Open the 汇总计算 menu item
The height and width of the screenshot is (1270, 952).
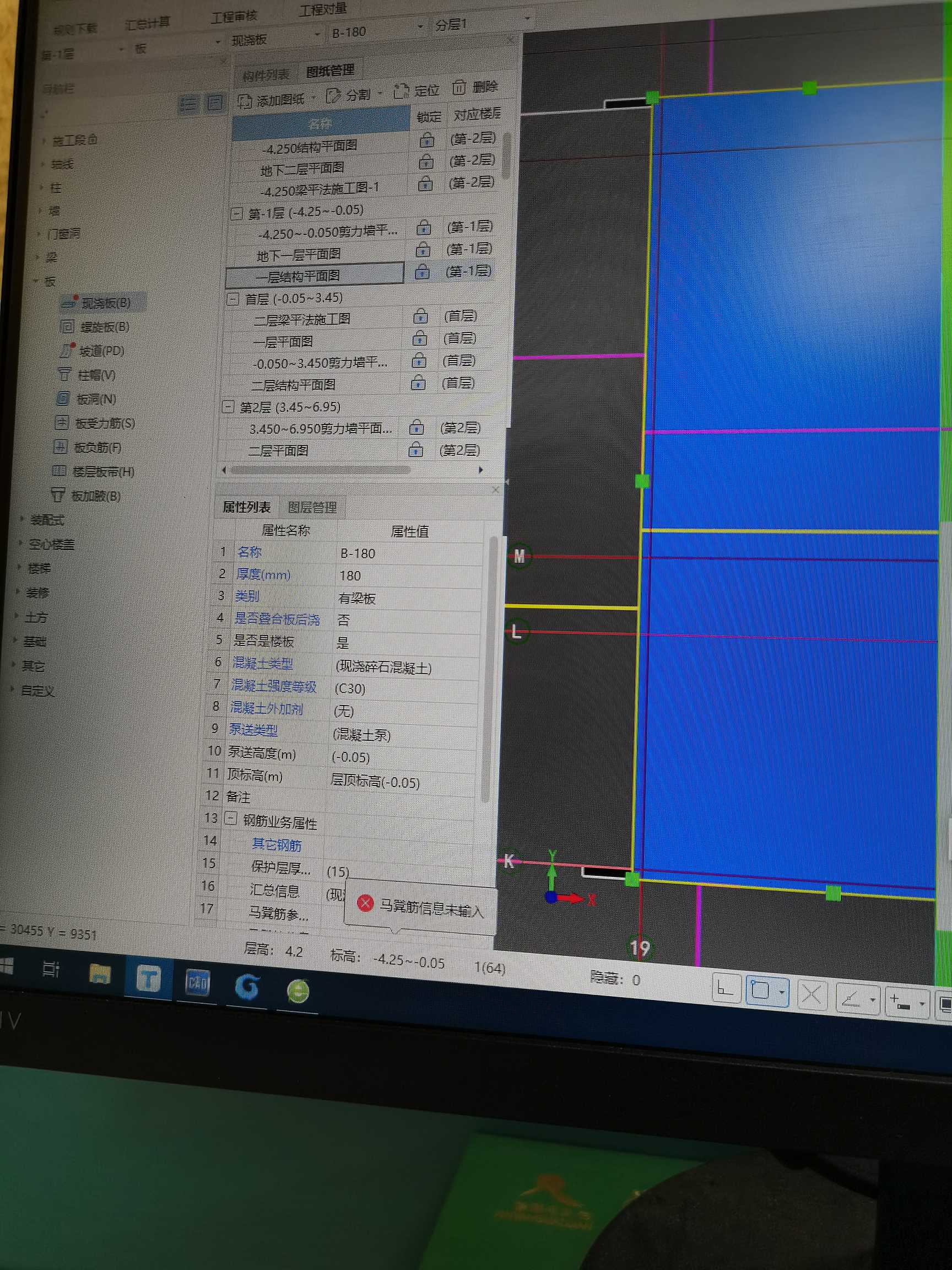coord(148,24)
